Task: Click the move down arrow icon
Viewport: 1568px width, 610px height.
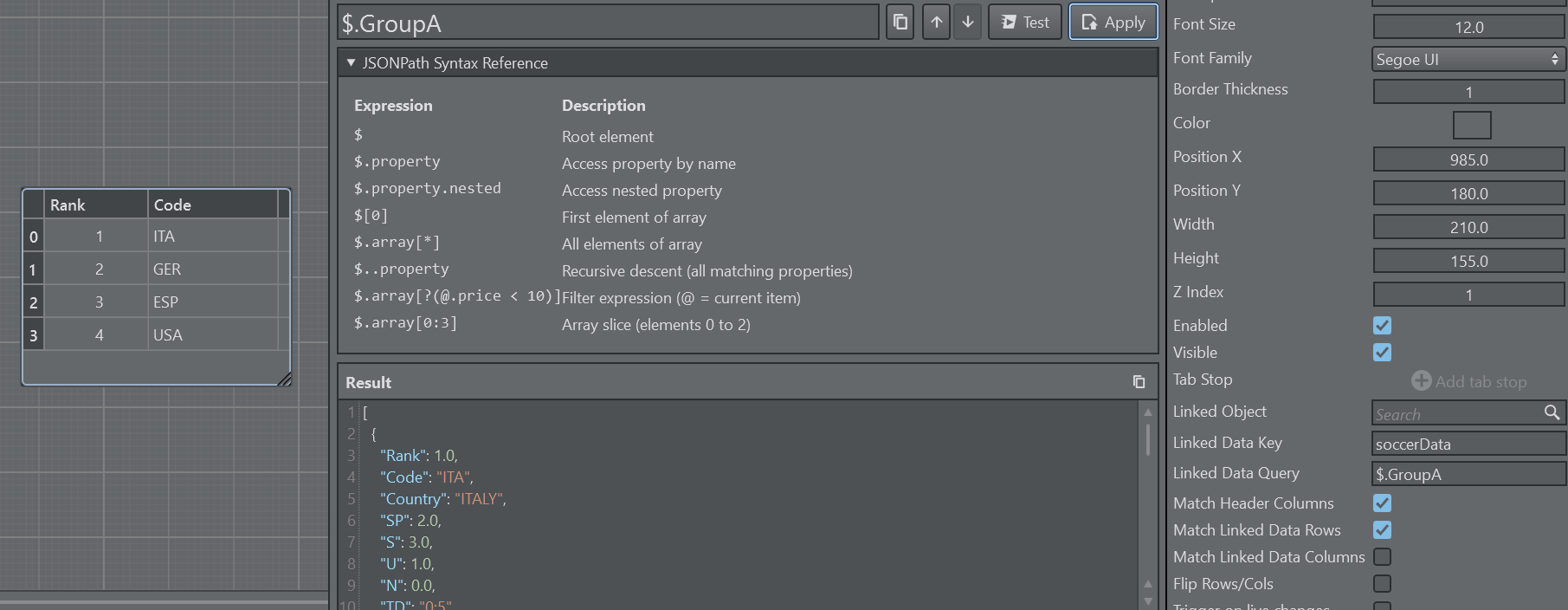Action: pyautogui.click(x=968, y=23)
